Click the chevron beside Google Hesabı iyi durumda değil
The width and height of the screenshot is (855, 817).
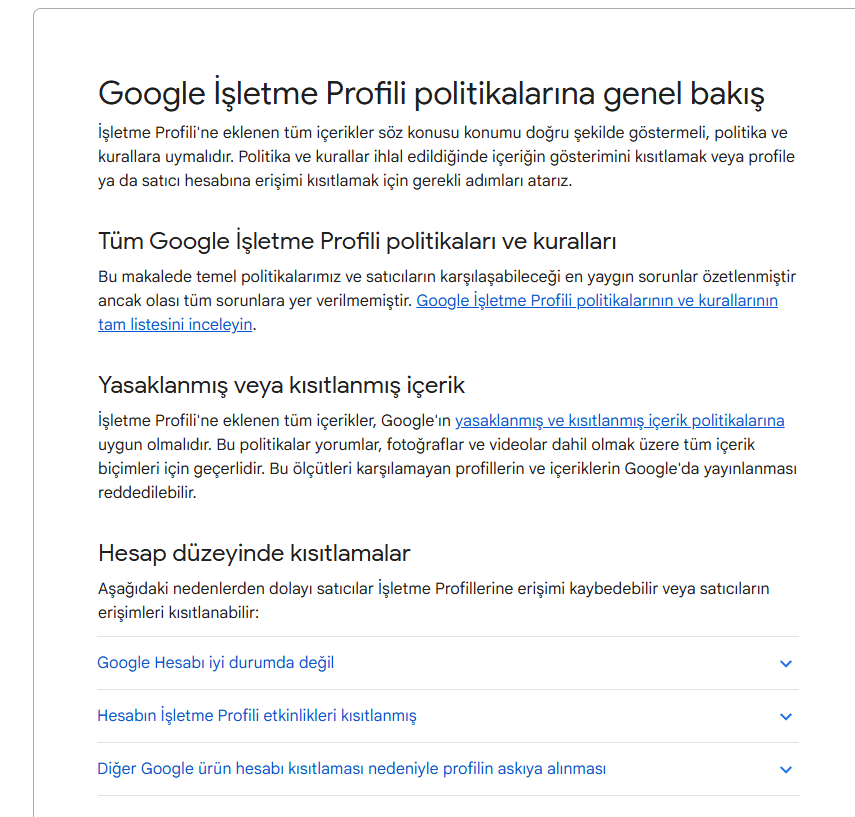[x=785, y=663]
